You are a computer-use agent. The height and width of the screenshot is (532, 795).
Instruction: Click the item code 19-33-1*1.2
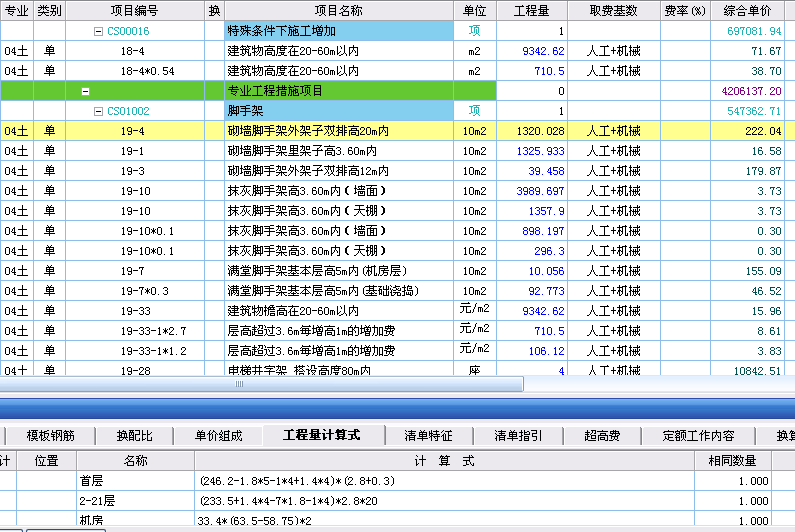point(154,351)
